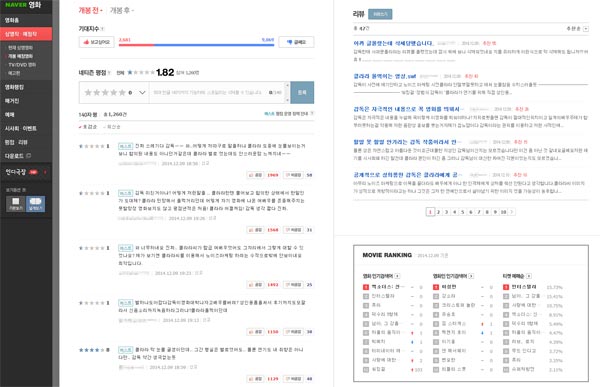
Task: Expand the NAVER 영화 인디극장 sidebar arrow
Action: click(46, 172)
